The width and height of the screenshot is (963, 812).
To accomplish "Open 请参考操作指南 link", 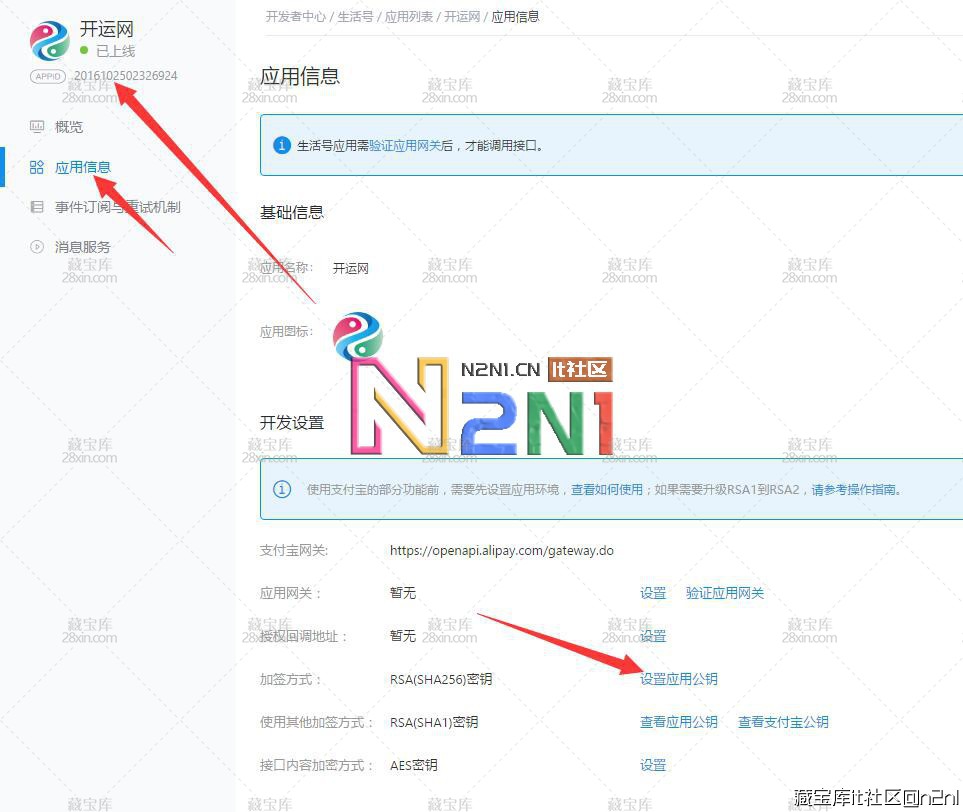I will tap(855, 490).
